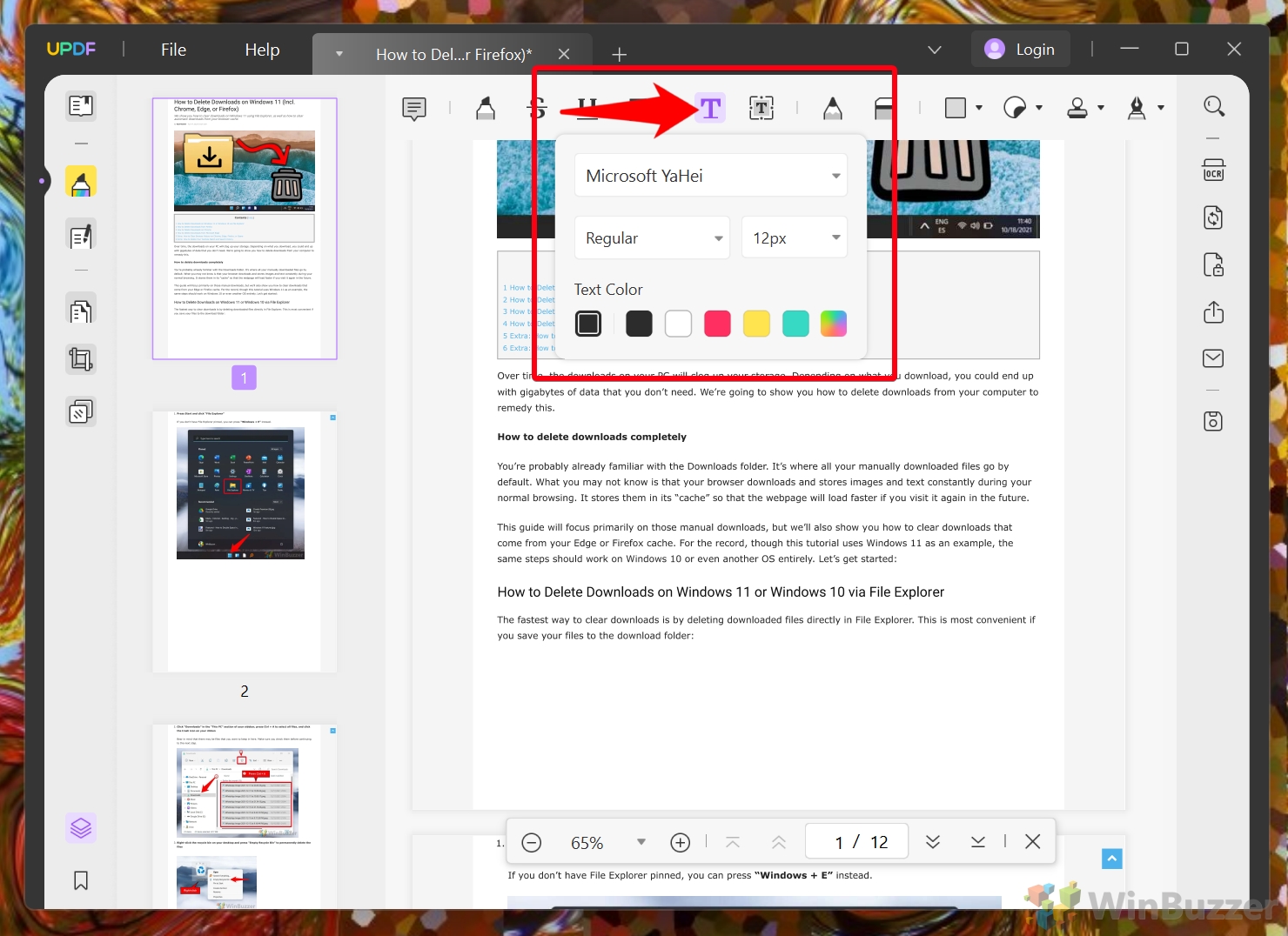Switch to How to Del...r Firefox tab
This screenshot has width=1288, height=936.
coord(453,54)
